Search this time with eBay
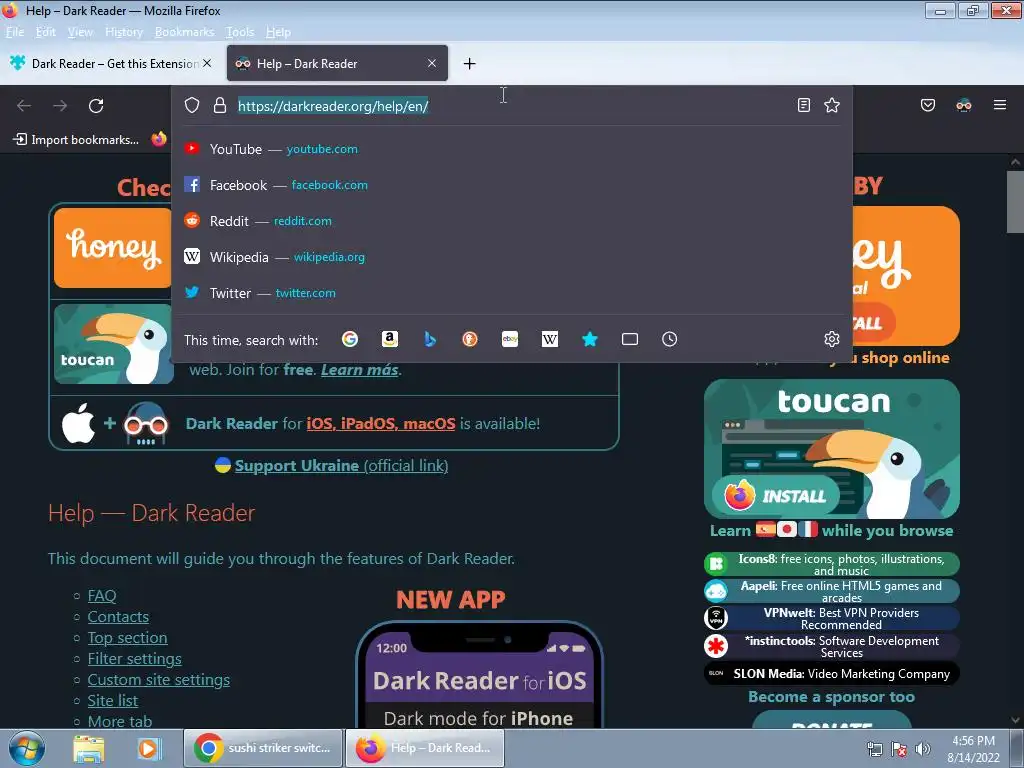1024x768 pixels. click(x=510, y=339)
